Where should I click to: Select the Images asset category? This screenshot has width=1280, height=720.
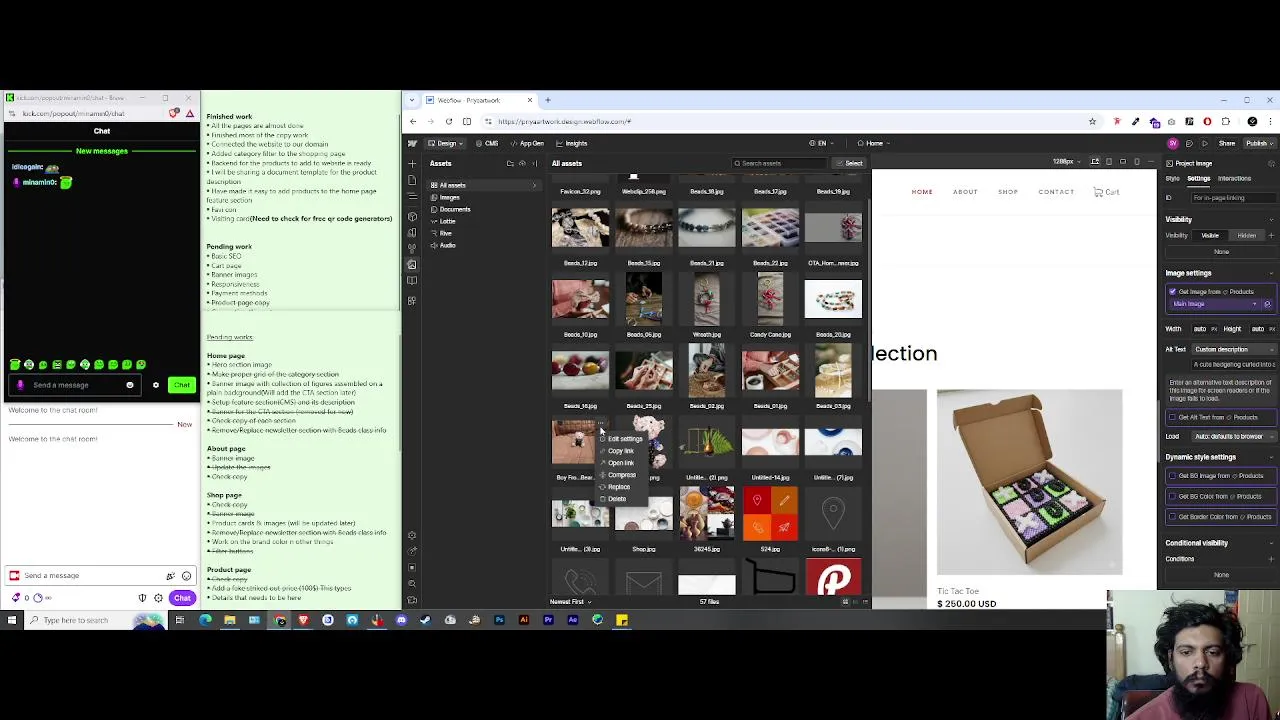[x=450, y=197]
